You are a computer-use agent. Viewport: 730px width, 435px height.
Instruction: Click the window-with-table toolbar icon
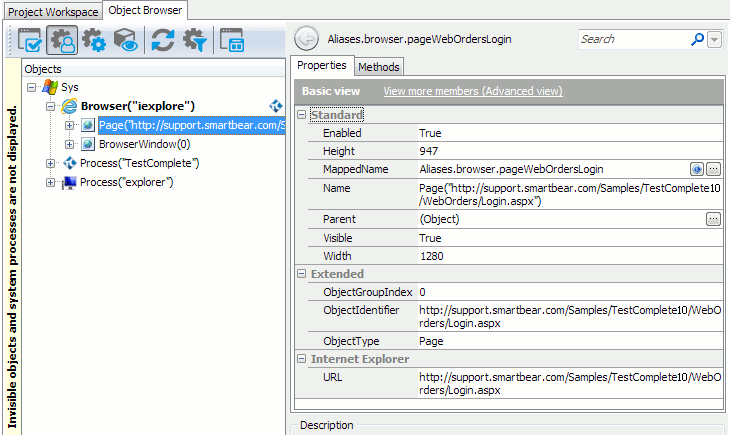(x=232, y=40)
